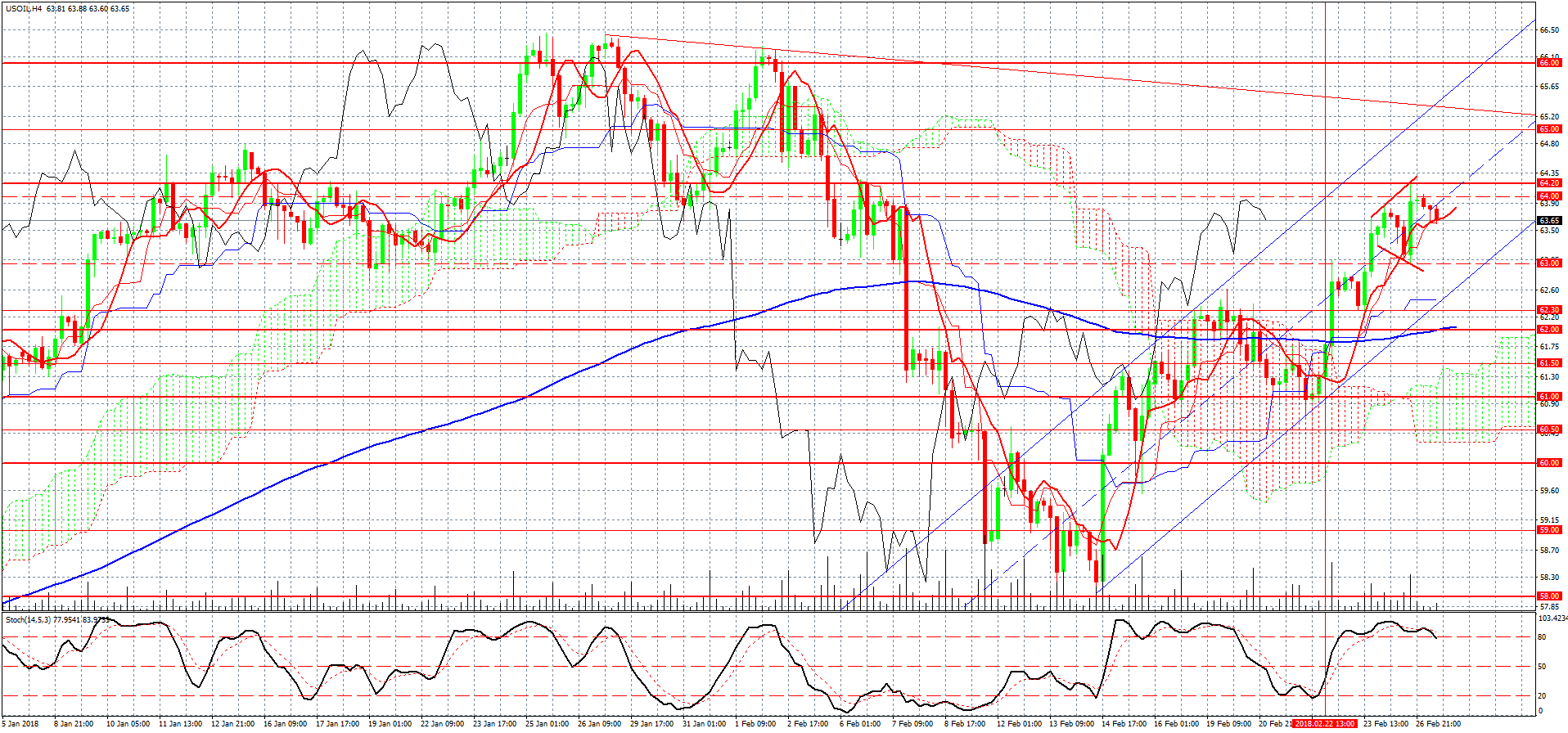Click the 31 Jan 01:00 time label

pos(704,724)
